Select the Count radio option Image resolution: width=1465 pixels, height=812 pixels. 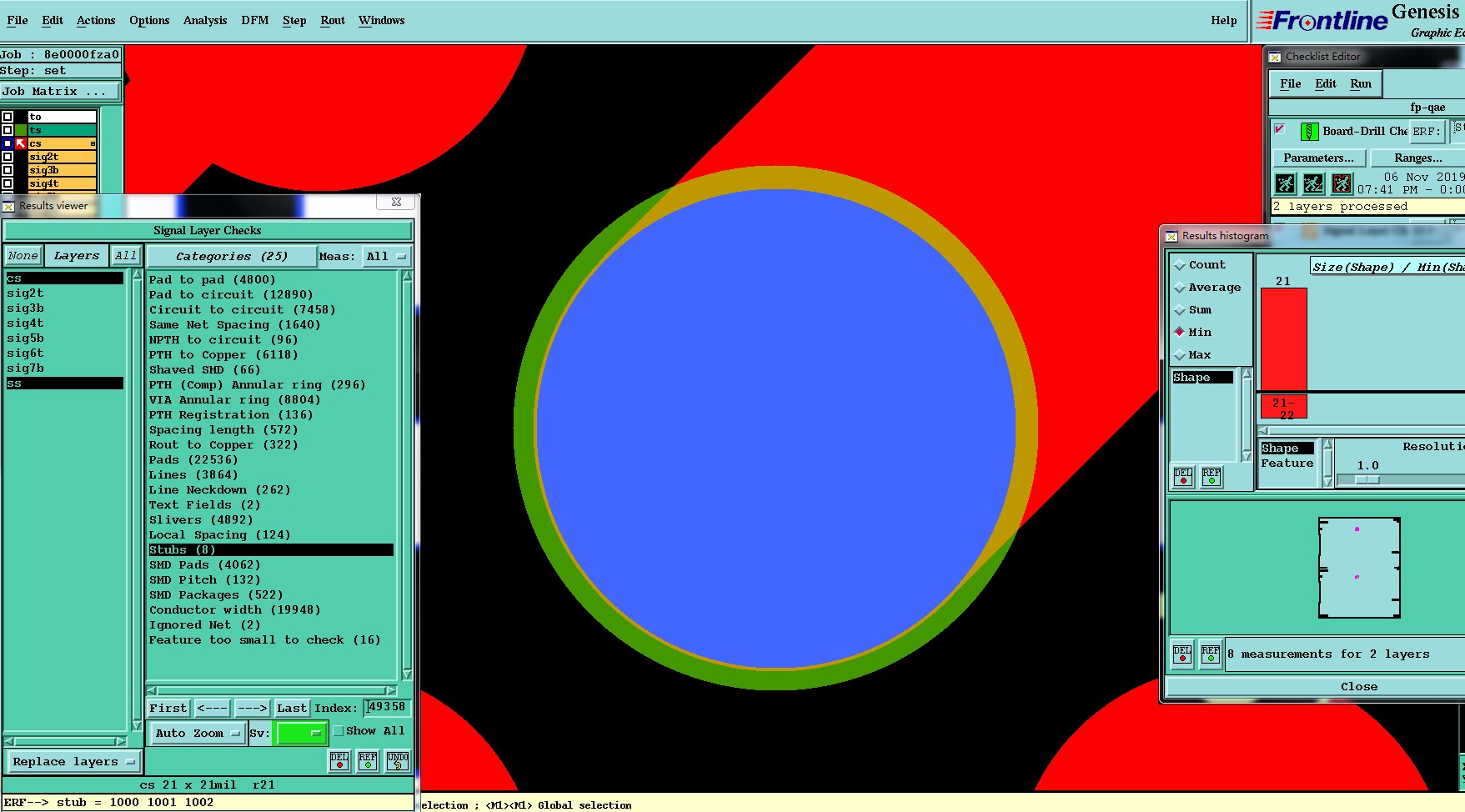point(1180,265)
